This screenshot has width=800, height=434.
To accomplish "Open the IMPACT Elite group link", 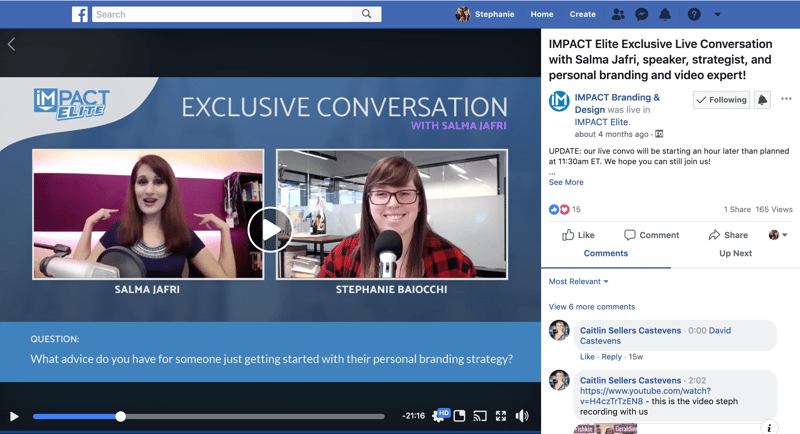I will [602, 122].
